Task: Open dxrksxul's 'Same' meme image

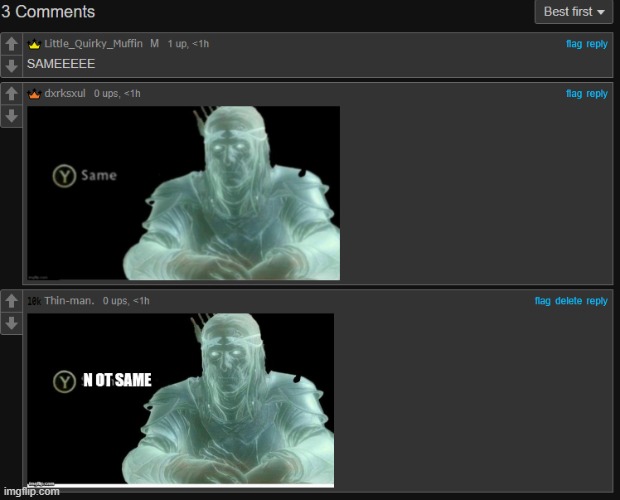Action: pyautogui.click(x=183, y=193)
